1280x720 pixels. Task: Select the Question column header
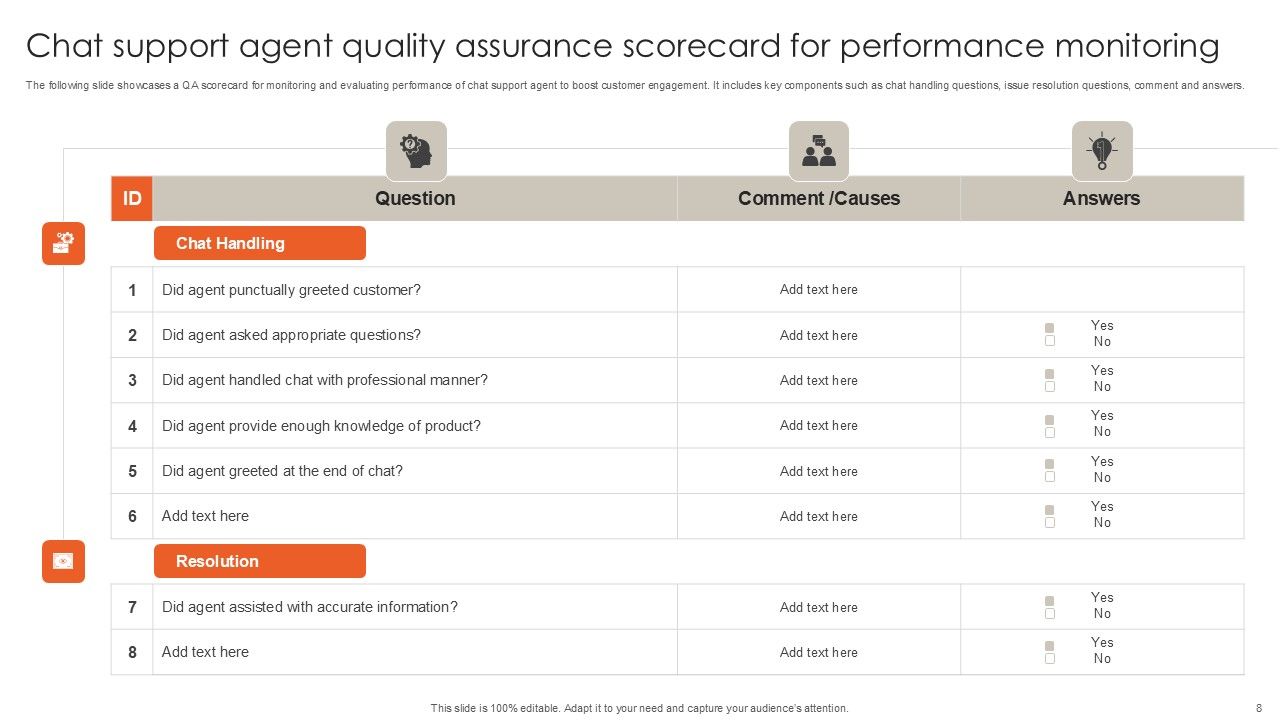pyautogui.click(x=415, y=198)
